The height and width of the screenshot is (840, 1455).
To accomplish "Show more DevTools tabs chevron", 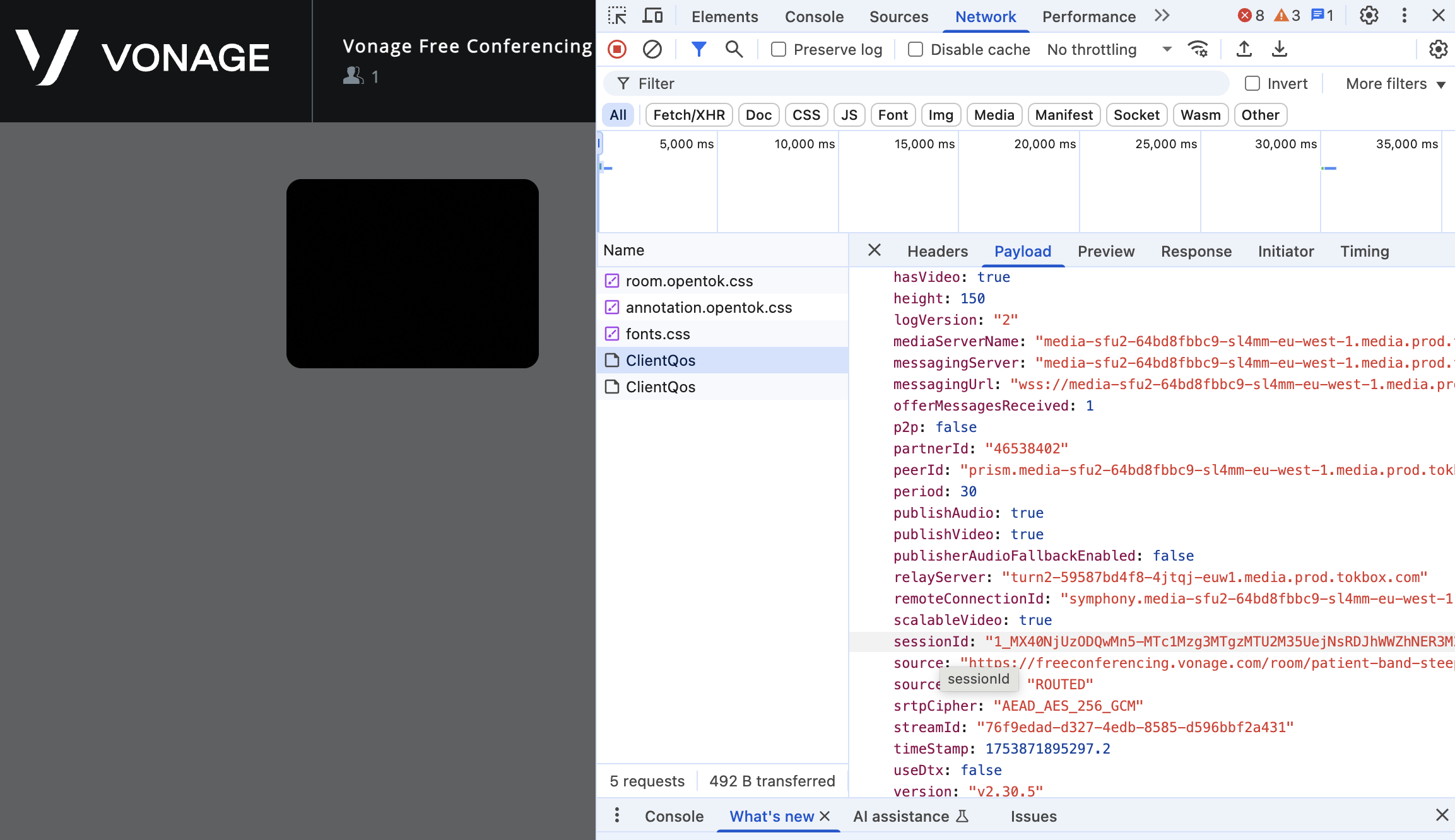I will (1162, 16).
